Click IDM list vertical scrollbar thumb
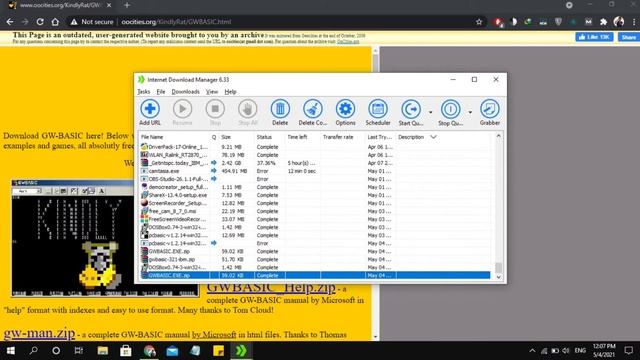This screenshot has height=360, width=640. 498,267
